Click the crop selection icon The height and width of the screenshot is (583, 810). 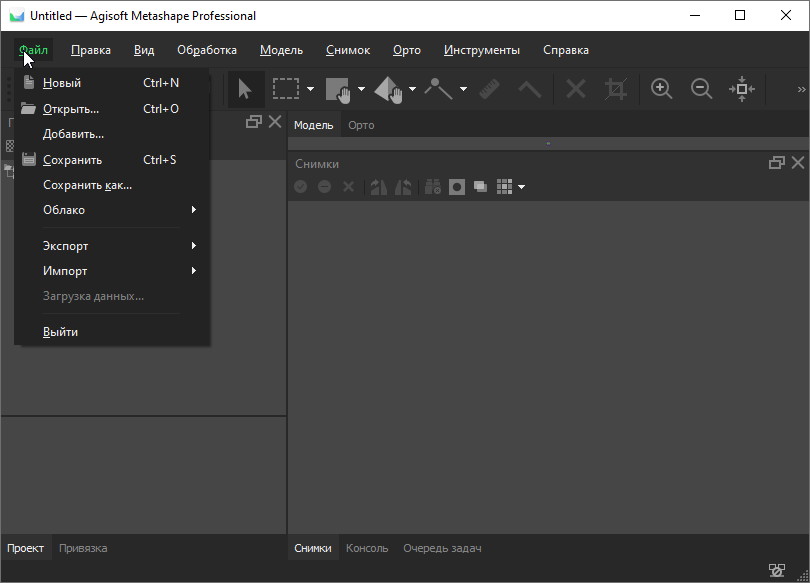pos(616,89)
